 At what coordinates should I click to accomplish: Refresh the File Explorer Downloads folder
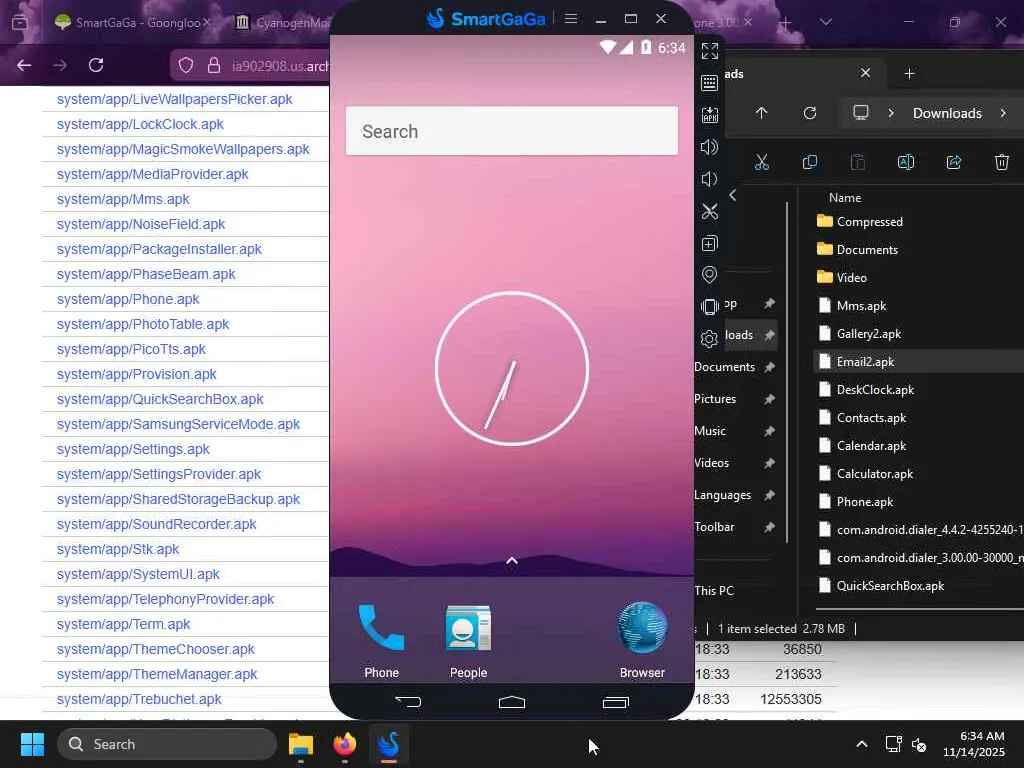(x=810, y=113)
